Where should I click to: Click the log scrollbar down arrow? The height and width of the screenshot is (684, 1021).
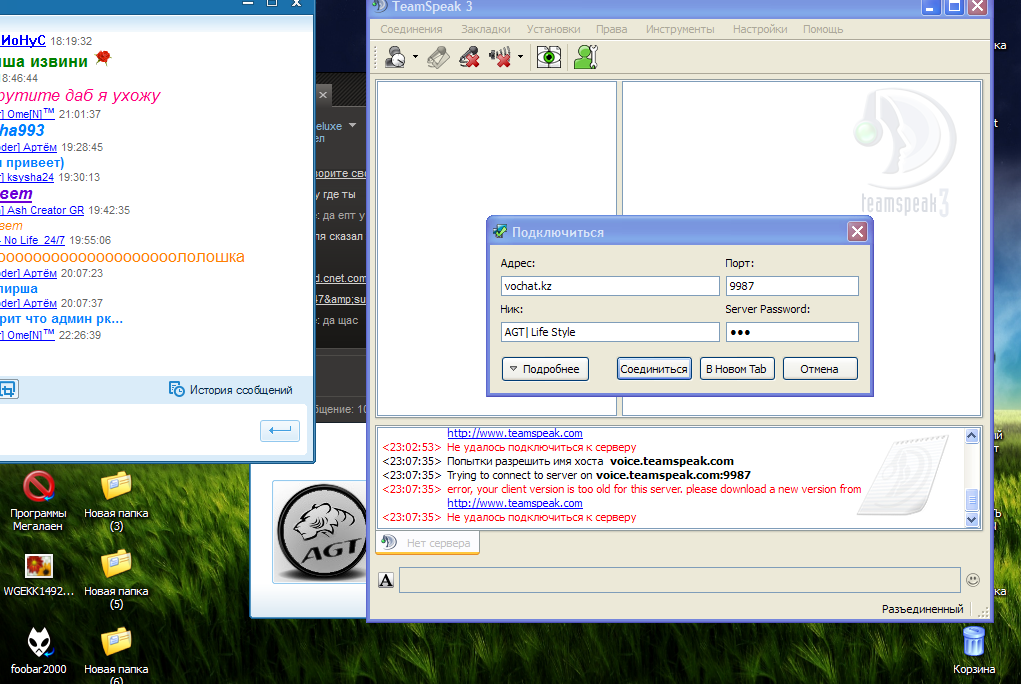(972, 520)
